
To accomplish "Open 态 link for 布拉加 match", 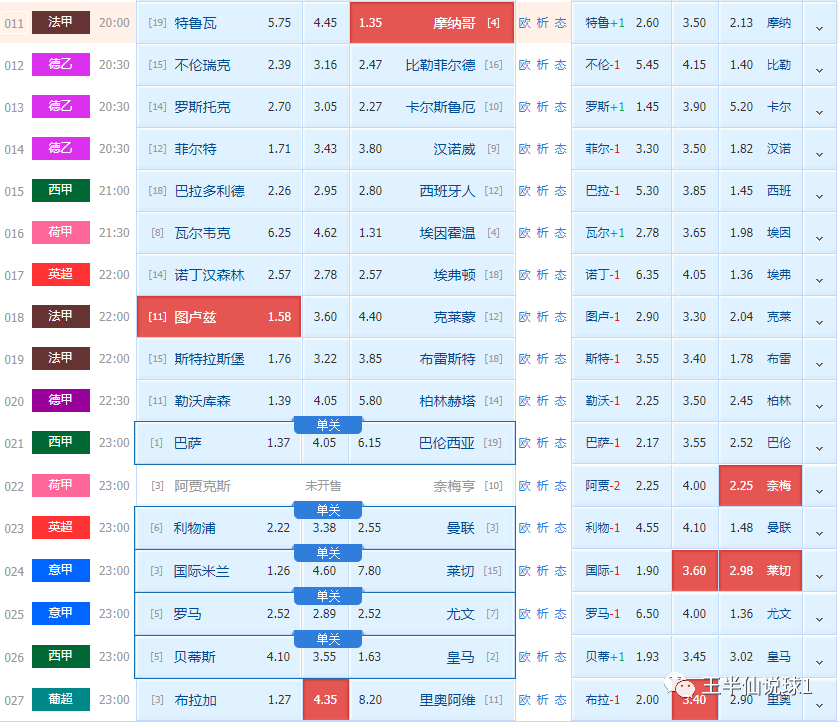I will tap(560, 700).
